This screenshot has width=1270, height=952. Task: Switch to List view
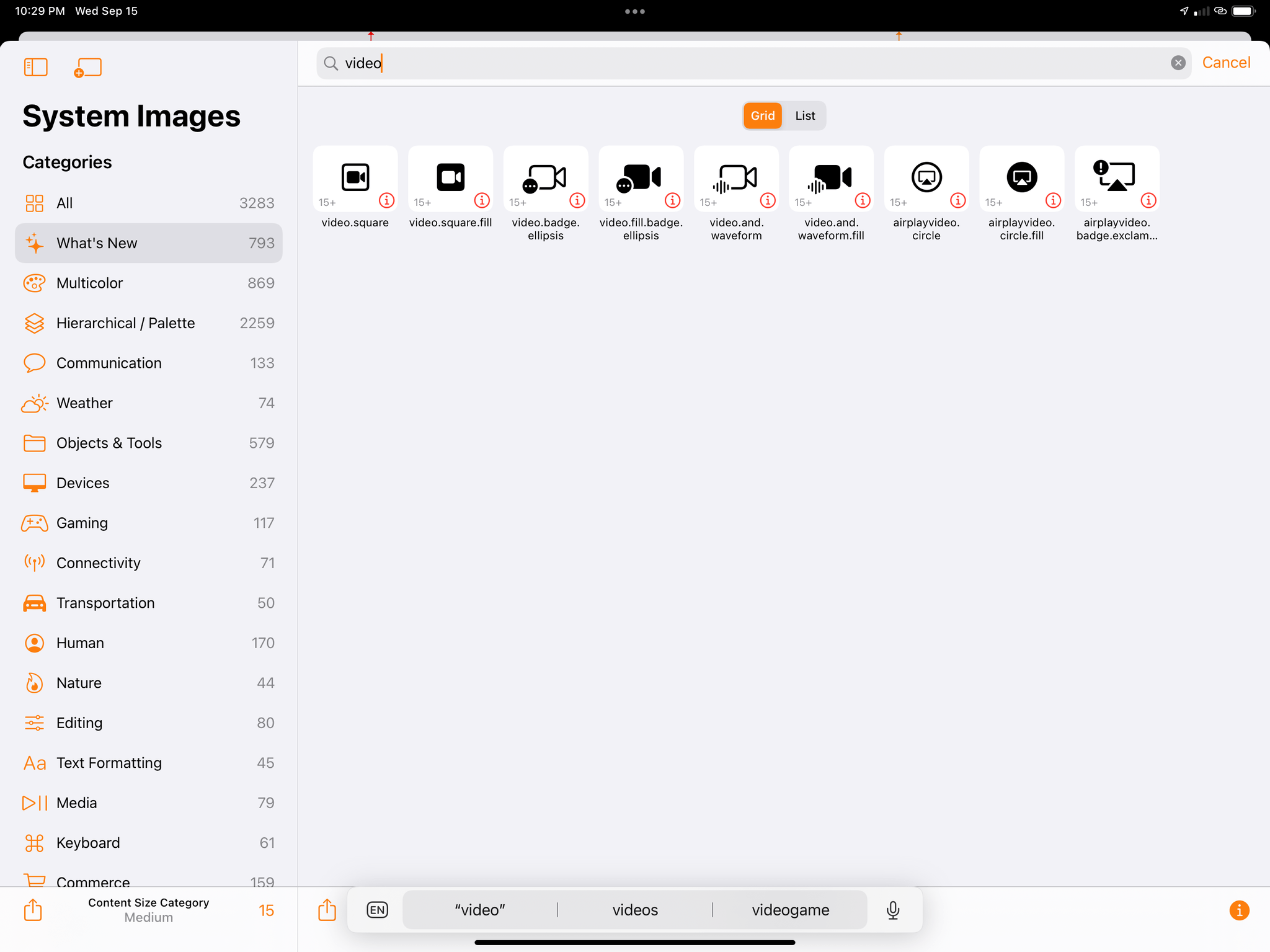pyautogui.click(x=805, y=115)
